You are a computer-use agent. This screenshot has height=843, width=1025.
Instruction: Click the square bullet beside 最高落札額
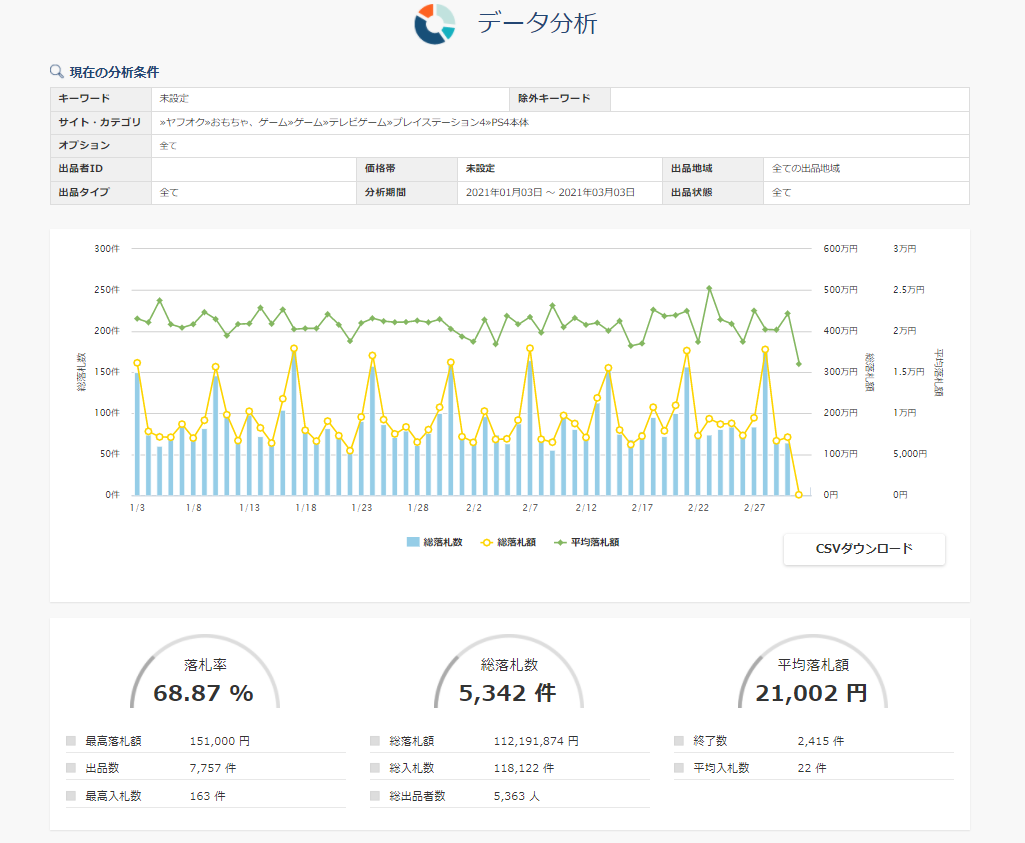71,741
